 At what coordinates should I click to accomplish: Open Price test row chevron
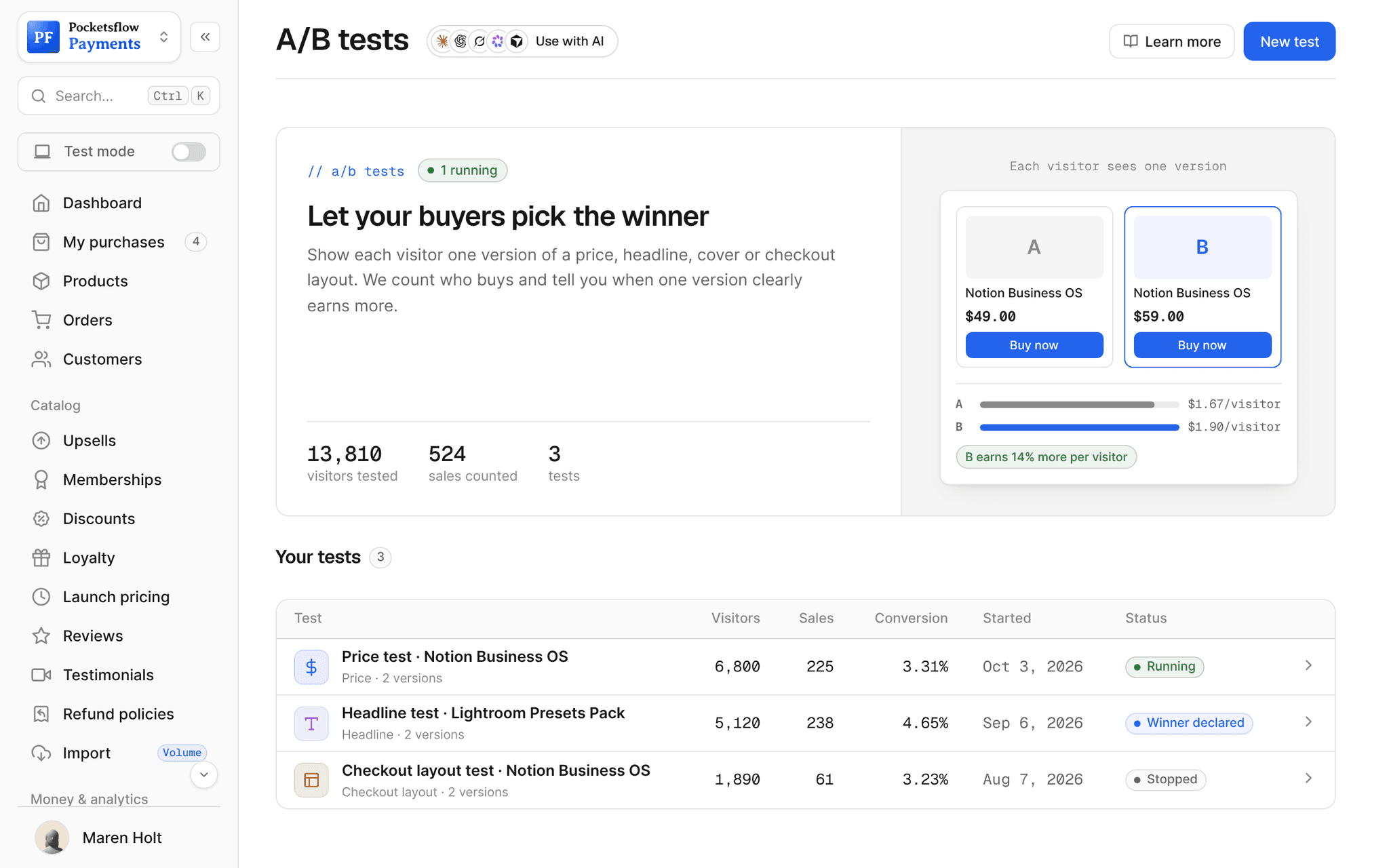[x=1308, y=665]
